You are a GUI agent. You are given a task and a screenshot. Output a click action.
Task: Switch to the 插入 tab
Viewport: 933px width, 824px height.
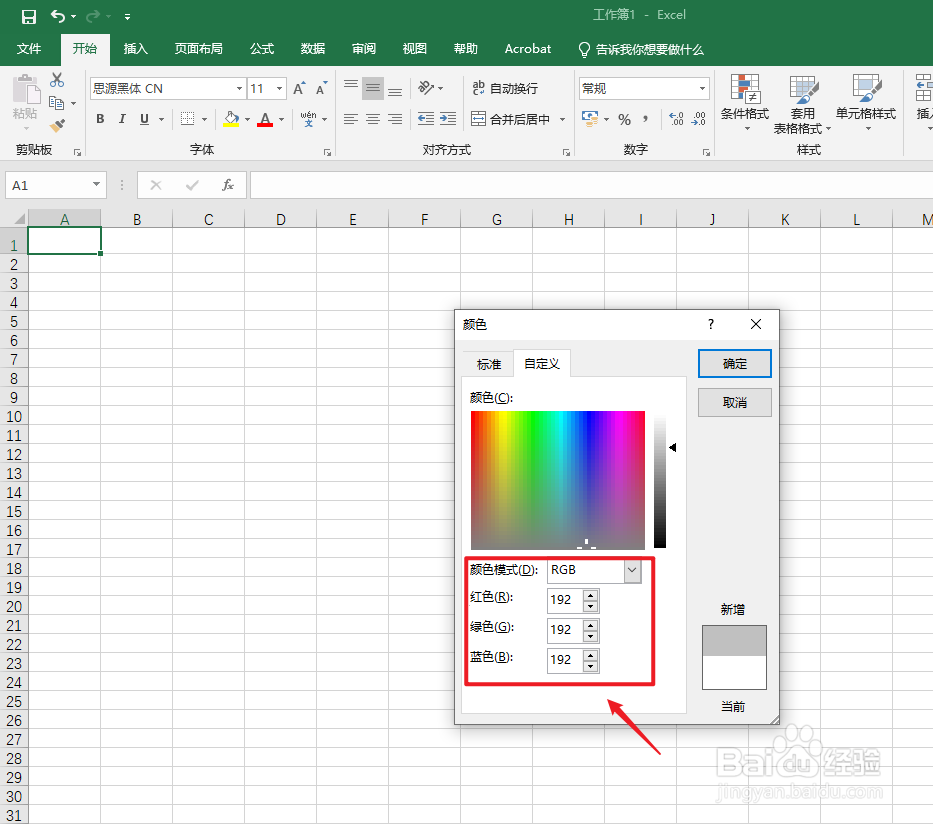pos(136,49)
